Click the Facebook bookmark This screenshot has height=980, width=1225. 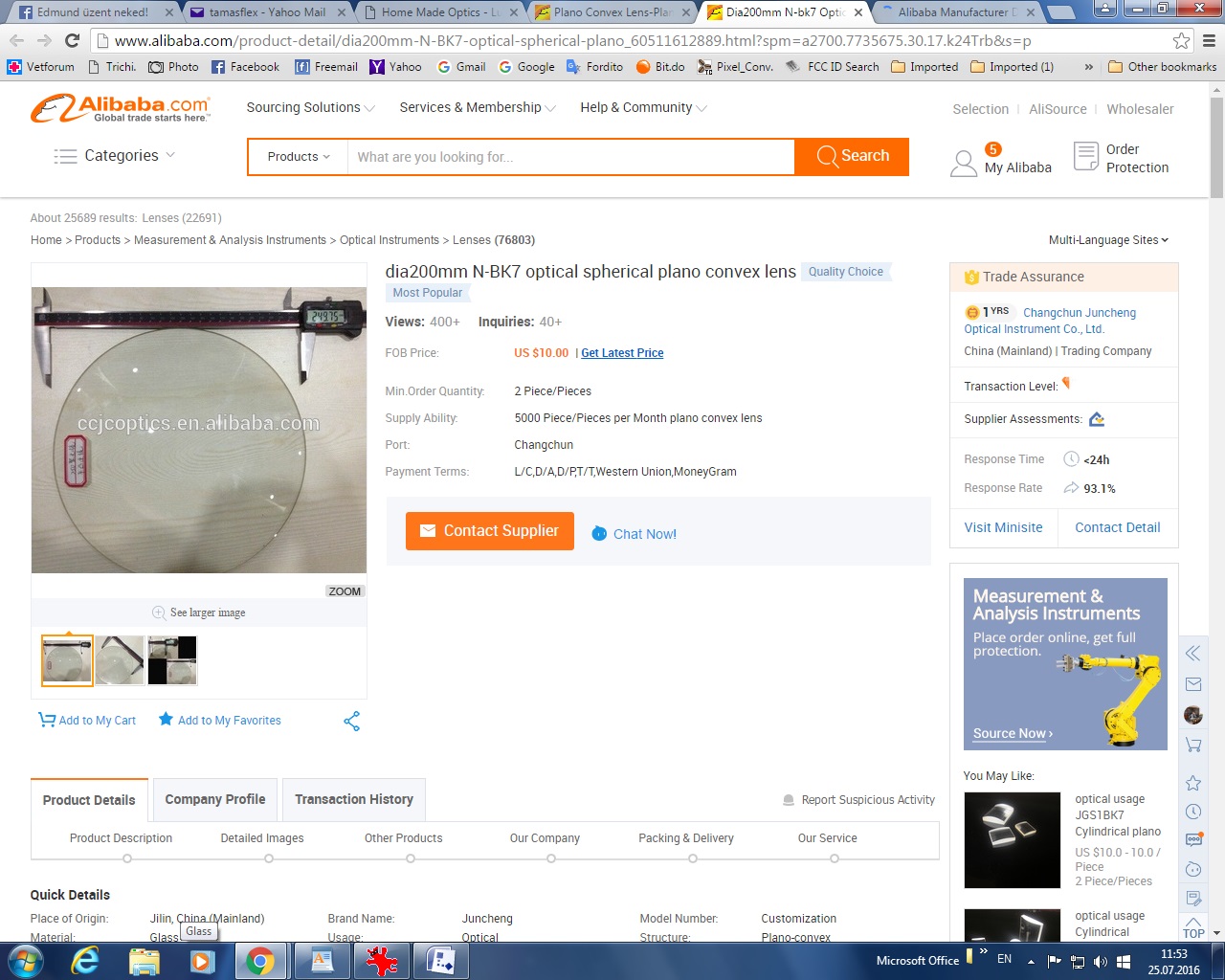tap(245, 67)
